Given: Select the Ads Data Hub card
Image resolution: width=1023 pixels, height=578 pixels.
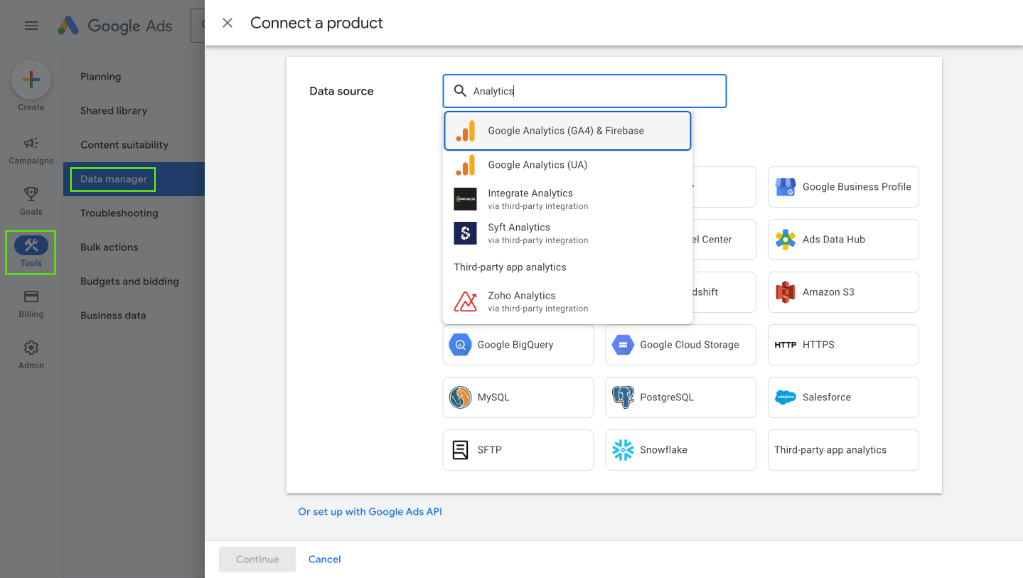Looking at the screenshot, I should point(843,239).
